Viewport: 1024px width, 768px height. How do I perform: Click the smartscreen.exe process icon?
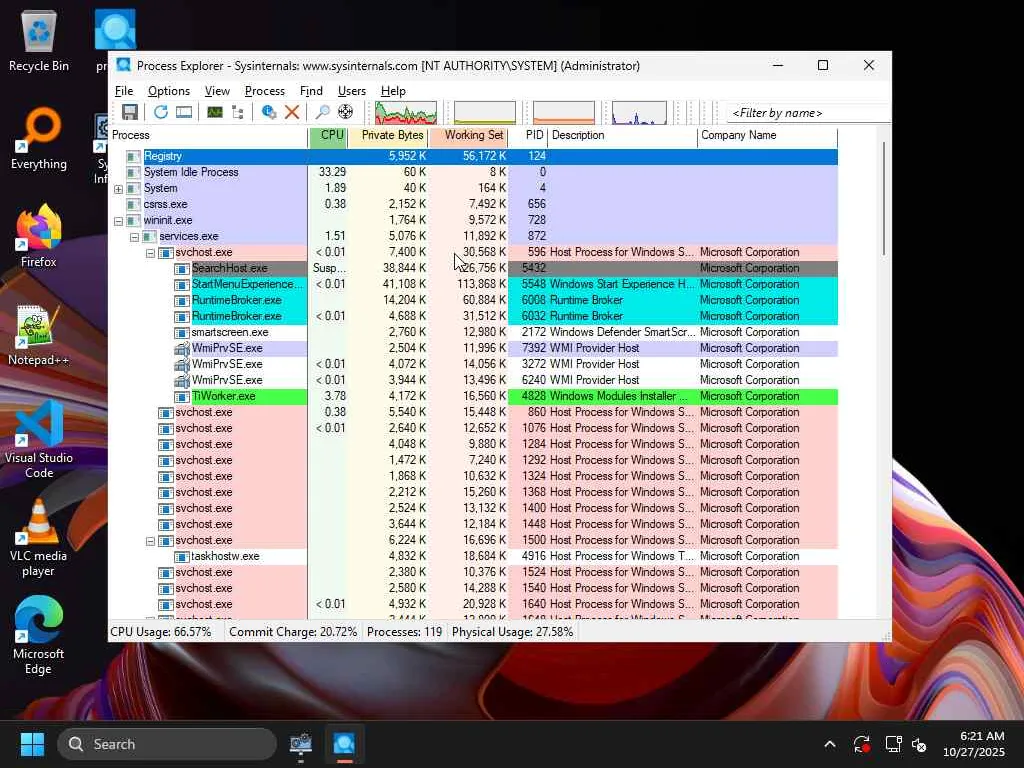[182, 332]
